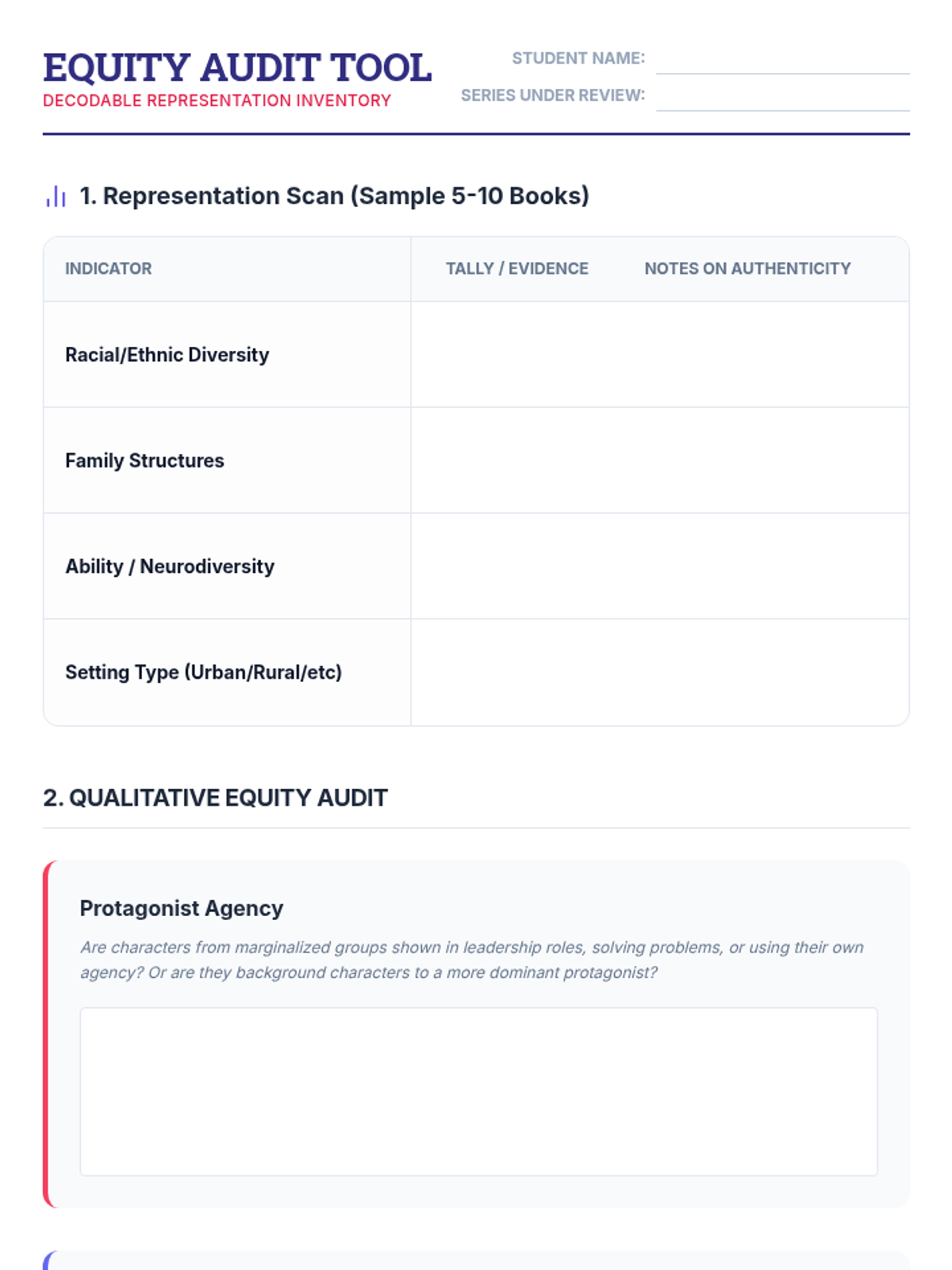Select the Notes on Authenticity column header
This screenshot has width=952, height=1270.
(x=747, y=268)
